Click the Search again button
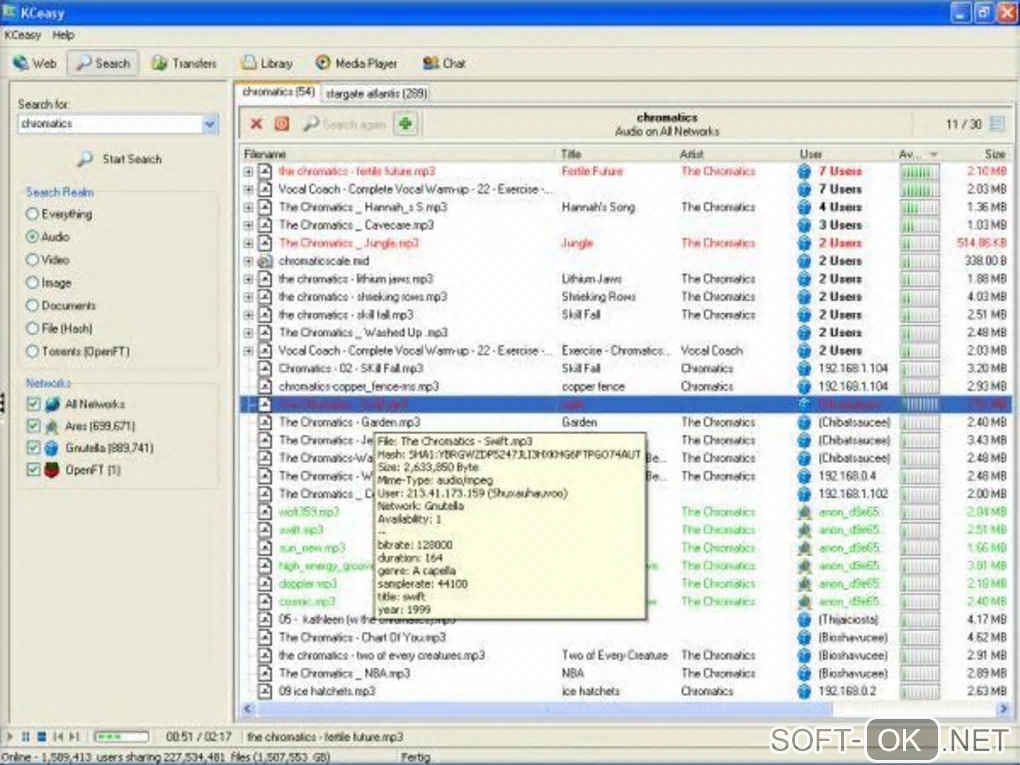The image size is (1020, 765). 345,124
